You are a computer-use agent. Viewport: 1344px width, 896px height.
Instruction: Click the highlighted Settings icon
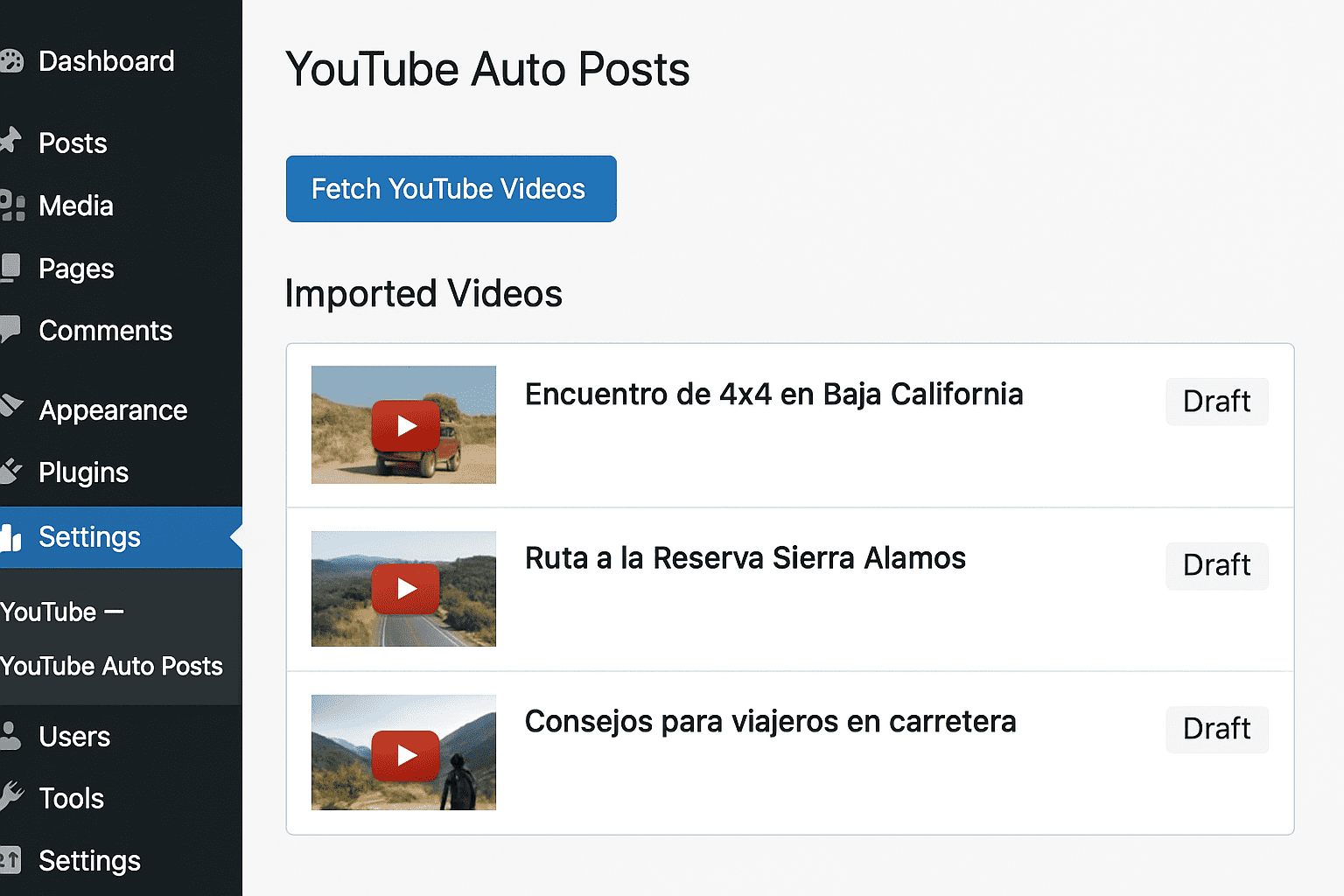click(10, 537)
